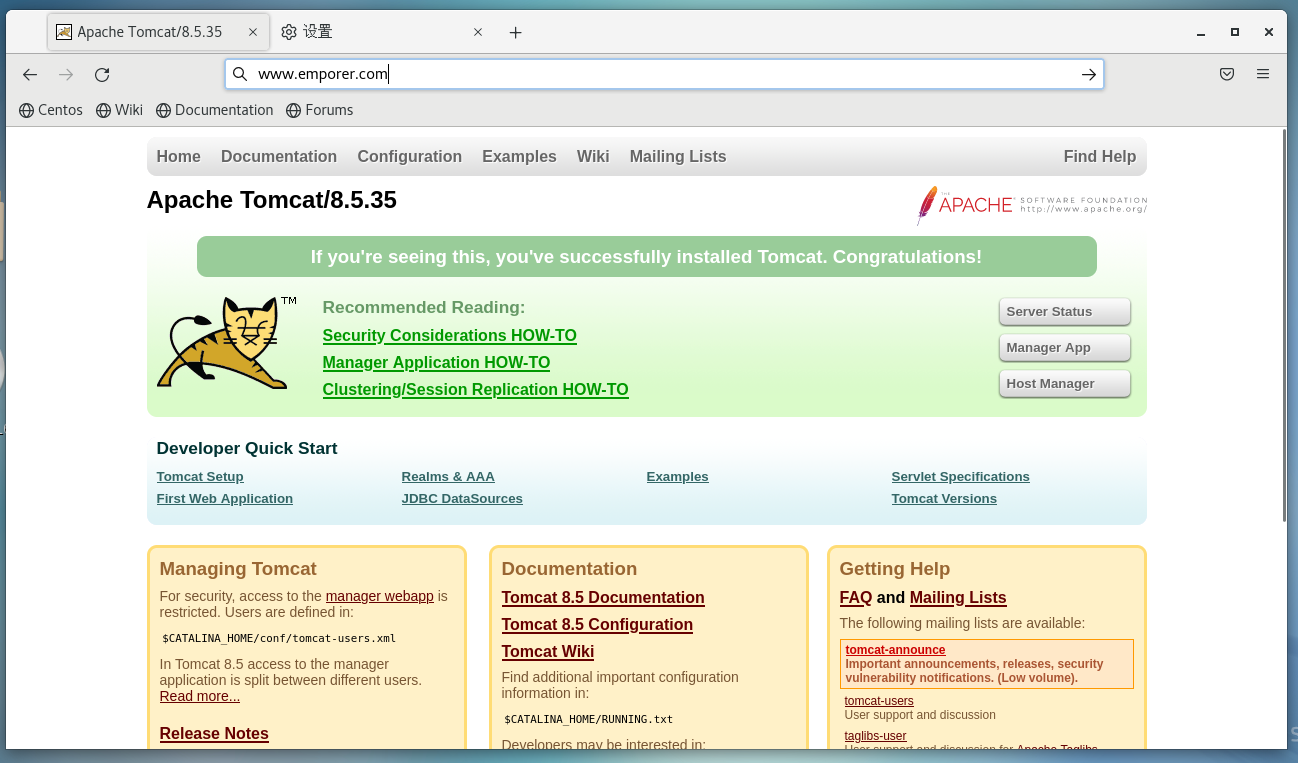The width and height of the screenshot is (1298, 763).
Task: Open the FAQ link
Action: (856, 598)
